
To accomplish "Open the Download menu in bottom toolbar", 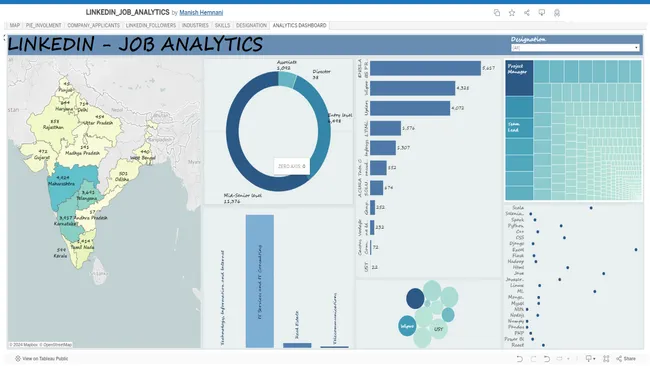I will pyautogui.click(x=590, y=359).
